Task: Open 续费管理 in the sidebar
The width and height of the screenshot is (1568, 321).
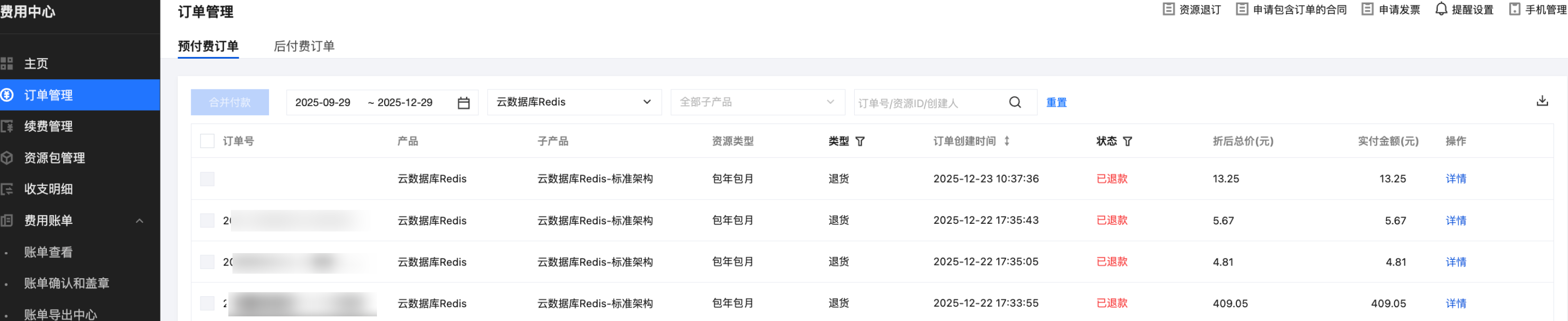Action: click(48, 126)
